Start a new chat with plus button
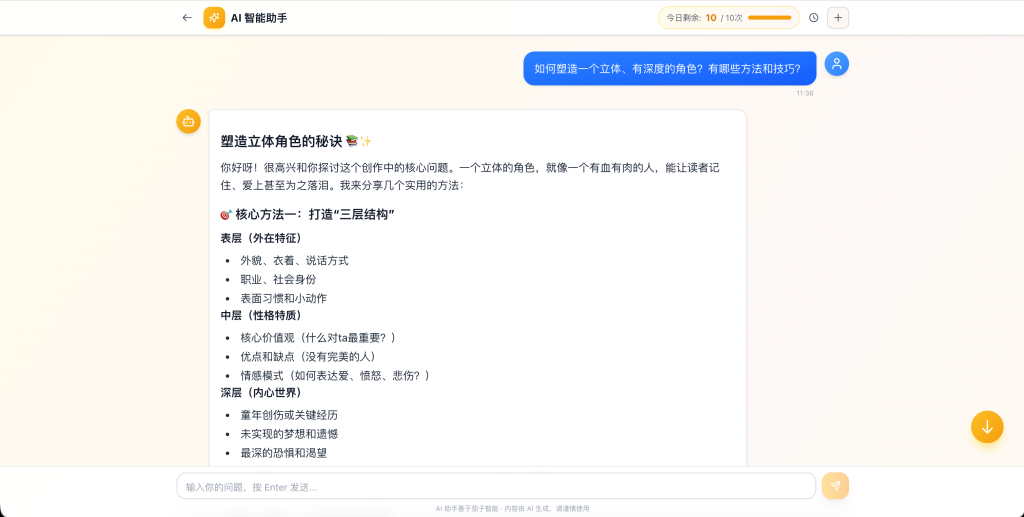Image resolution: width=1024 pixels, height=517 pixels. (x=838, y=18)
